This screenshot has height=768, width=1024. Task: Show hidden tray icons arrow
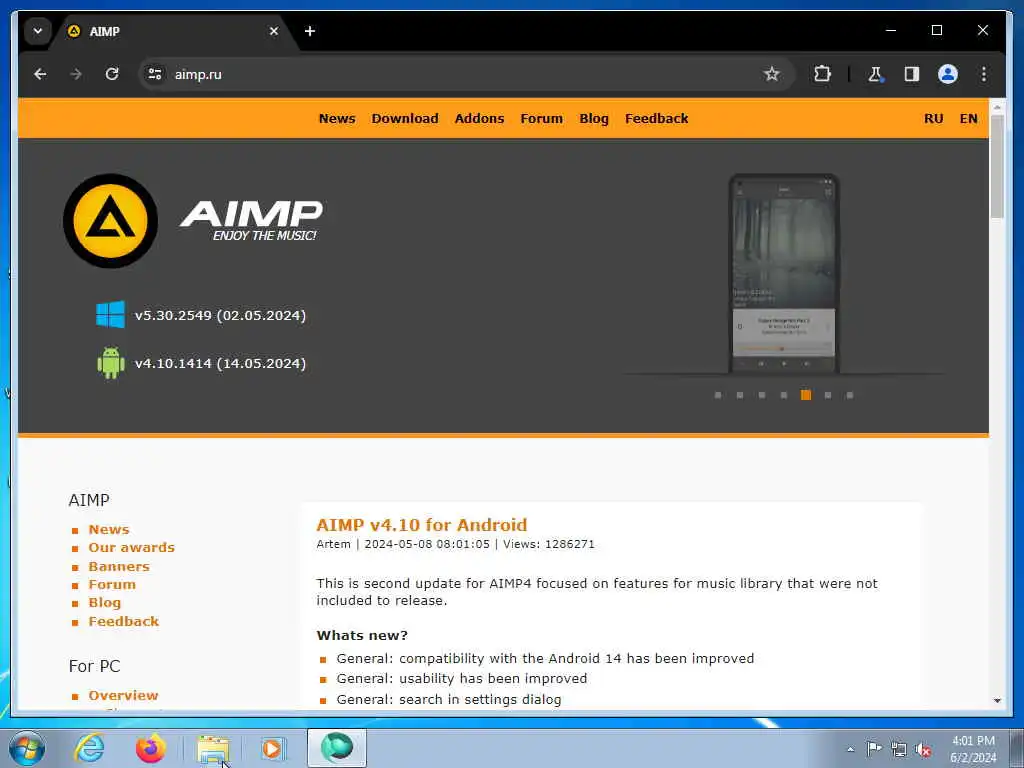[850, 750]
